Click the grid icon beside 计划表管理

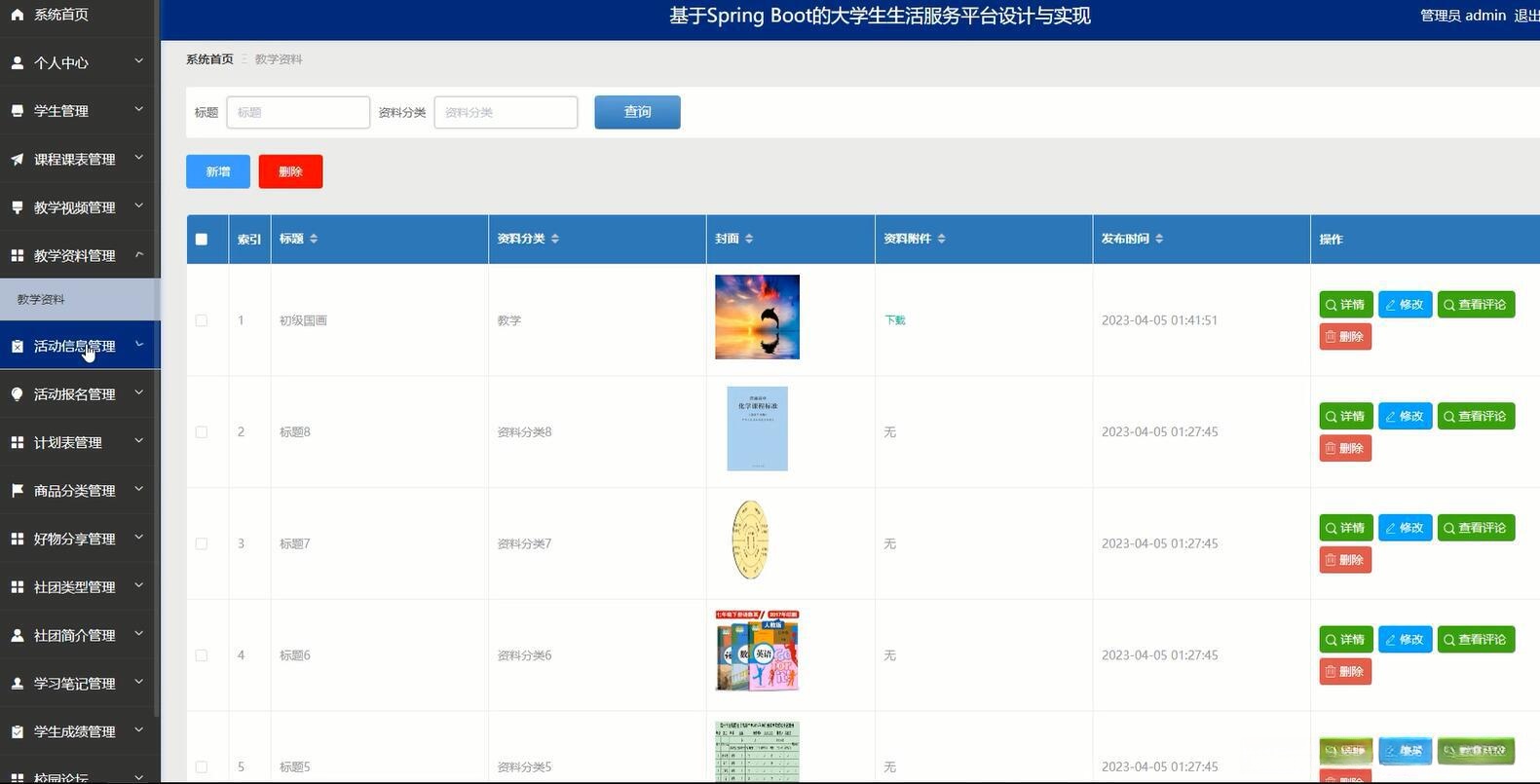pyautogui.click(x=17, y=442)
